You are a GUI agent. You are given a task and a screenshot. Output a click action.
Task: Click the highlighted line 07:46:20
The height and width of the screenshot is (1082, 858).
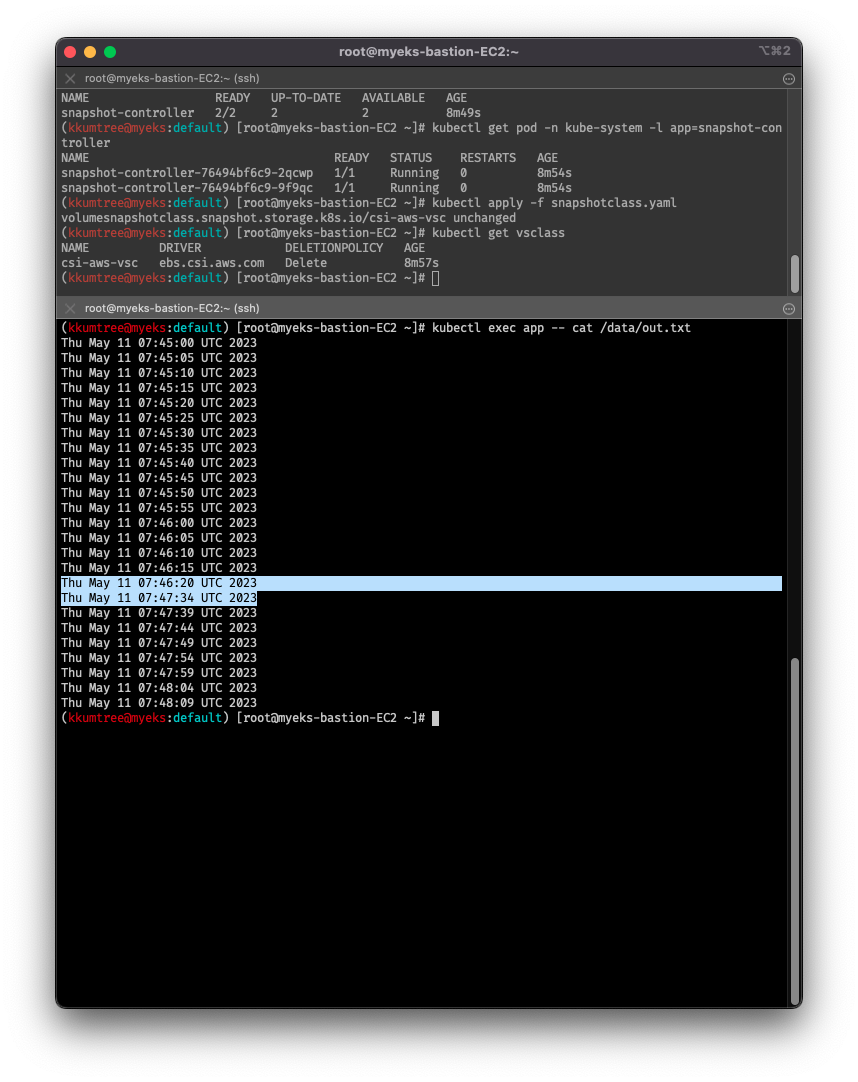(421, 583)
